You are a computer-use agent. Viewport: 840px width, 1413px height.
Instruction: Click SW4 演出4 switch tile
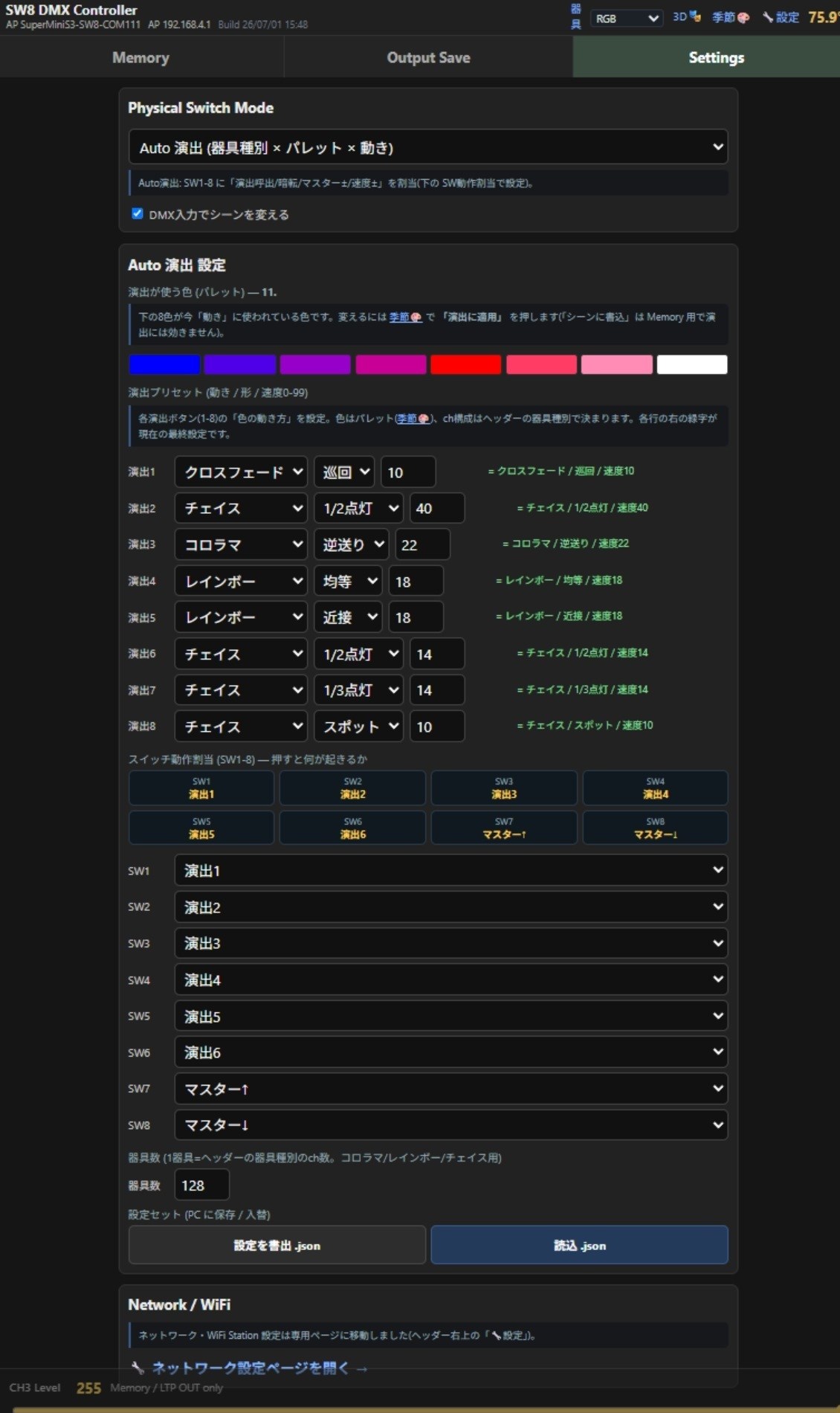655,788
